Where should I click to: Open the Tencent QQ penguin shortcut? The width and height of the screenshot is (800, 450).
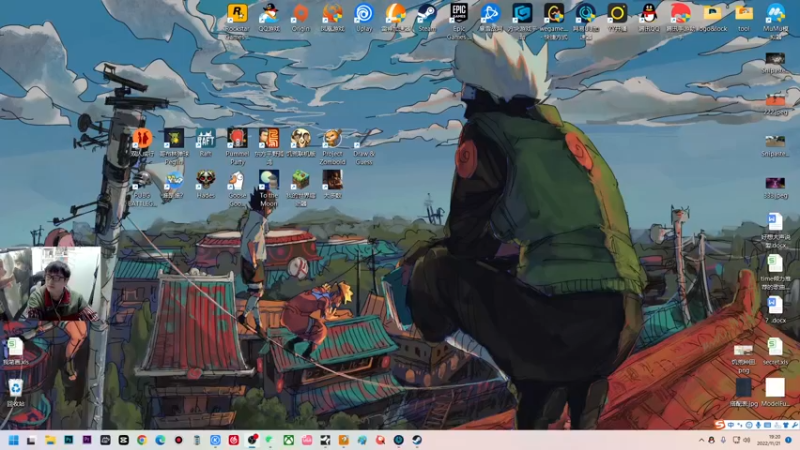(x=648, y=18)
